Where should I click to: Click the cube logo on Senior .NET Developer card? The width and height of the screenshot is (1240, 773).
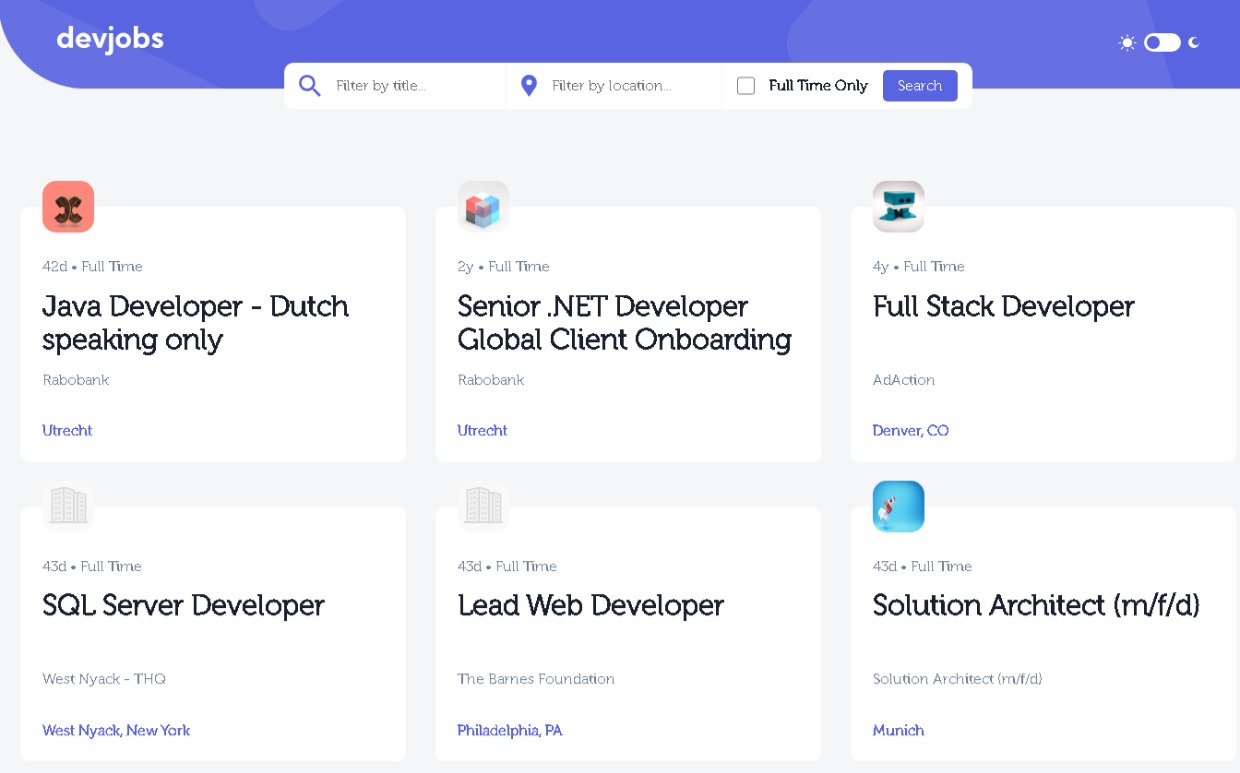[x=482, y=206]
